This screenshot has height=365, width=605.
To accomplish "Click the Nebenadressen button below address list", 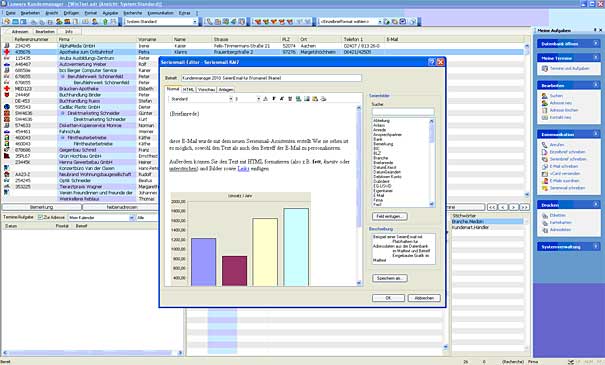I will [122, 207].
